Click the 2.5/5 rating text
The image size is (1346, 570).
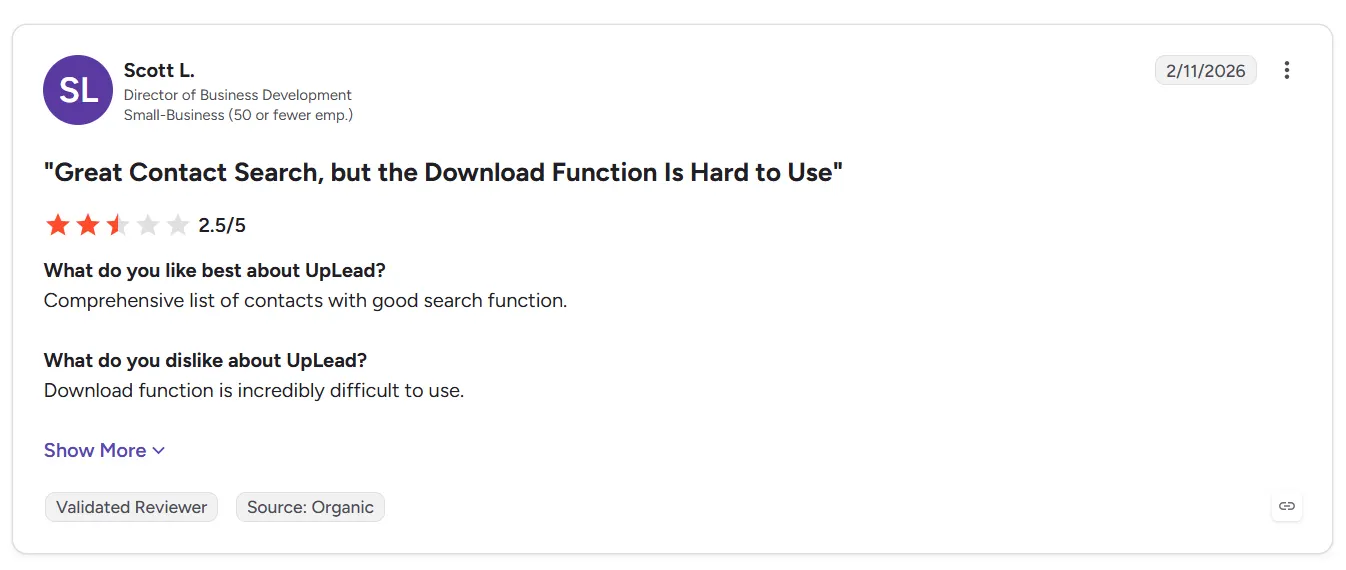click(222, 225)
